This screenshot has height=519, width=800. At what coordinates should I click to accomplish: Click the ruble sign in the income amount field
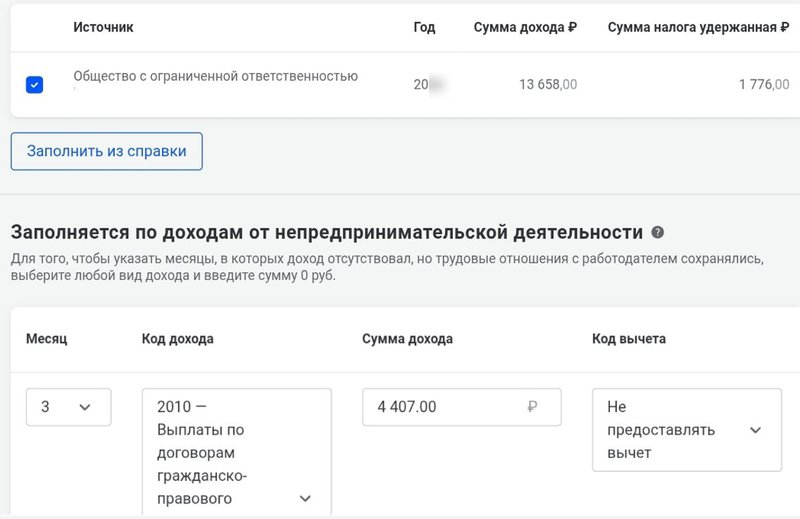(532, 407)
